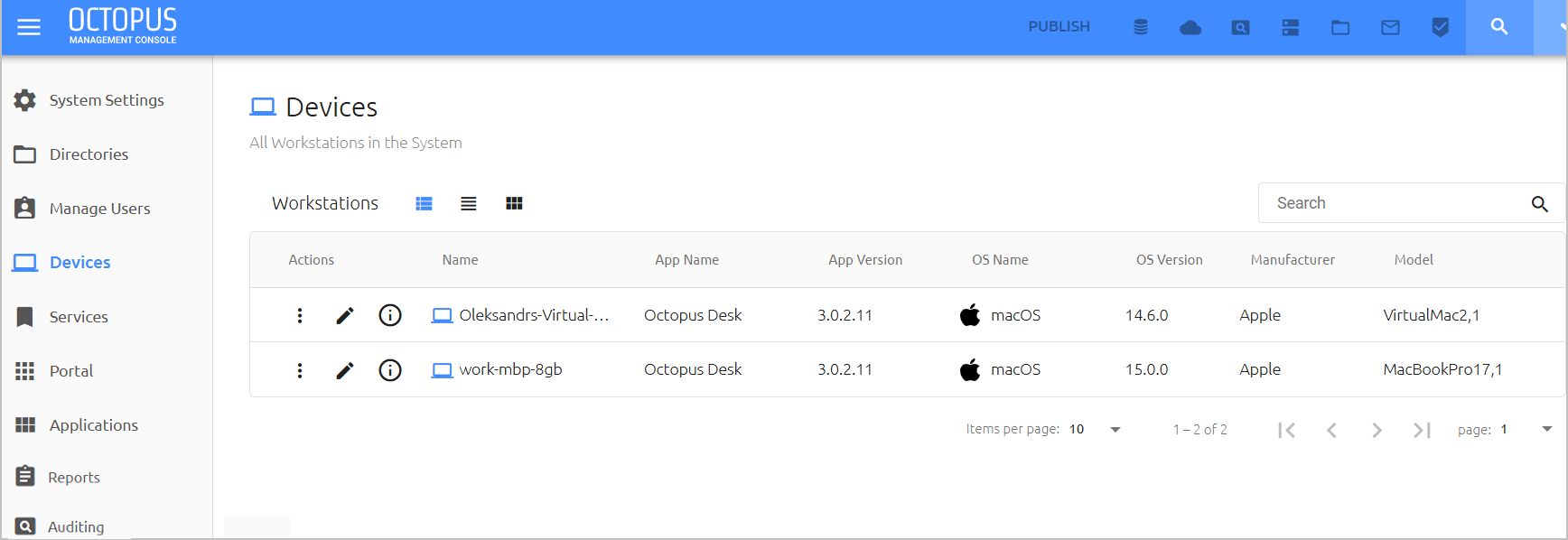This screenshot has height=540, width=1568.
Task: Go to System Settings
Action: [x=107, y=100]
